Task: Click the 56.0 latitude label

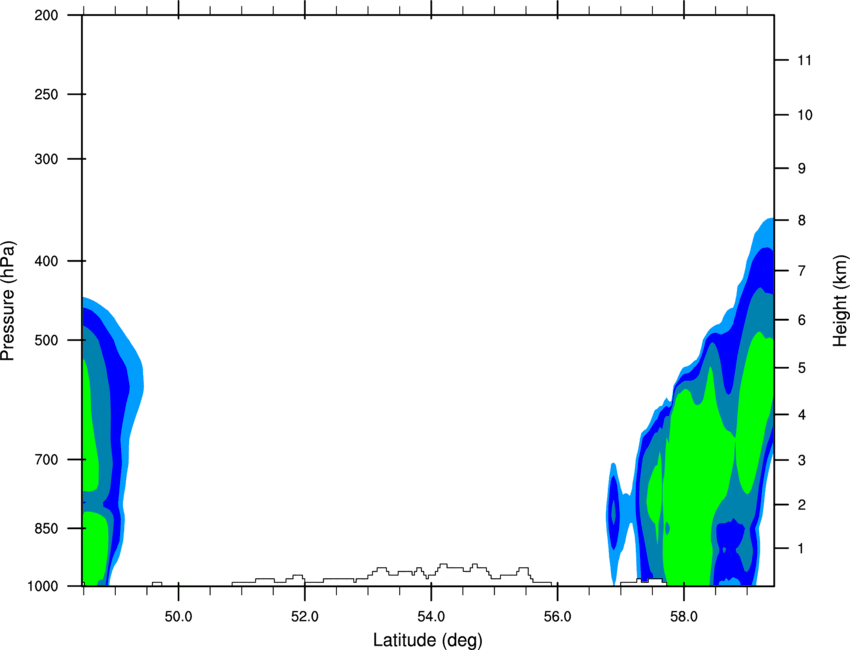Action: tap(557, 617)
